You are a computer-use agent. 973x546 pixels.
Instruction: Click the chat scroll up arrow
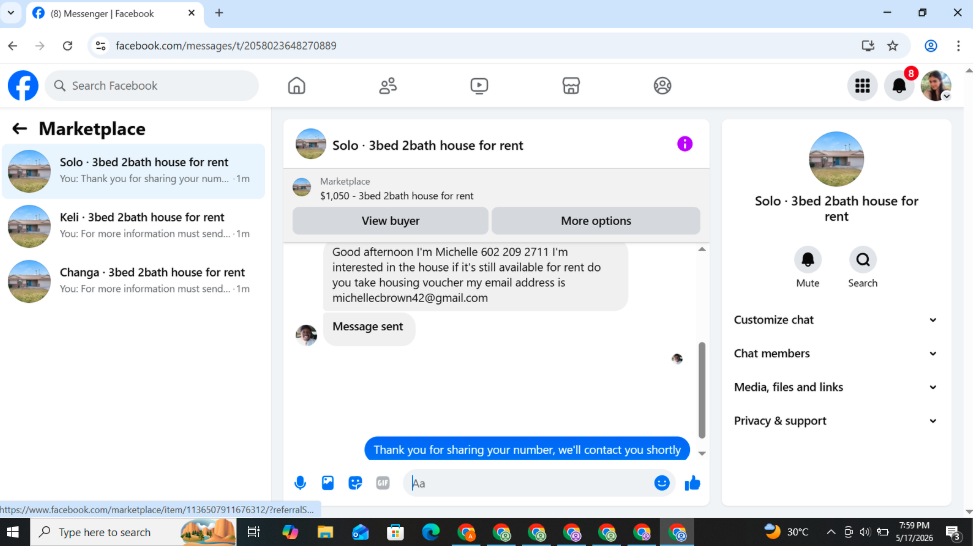click(x=702, y=249)
